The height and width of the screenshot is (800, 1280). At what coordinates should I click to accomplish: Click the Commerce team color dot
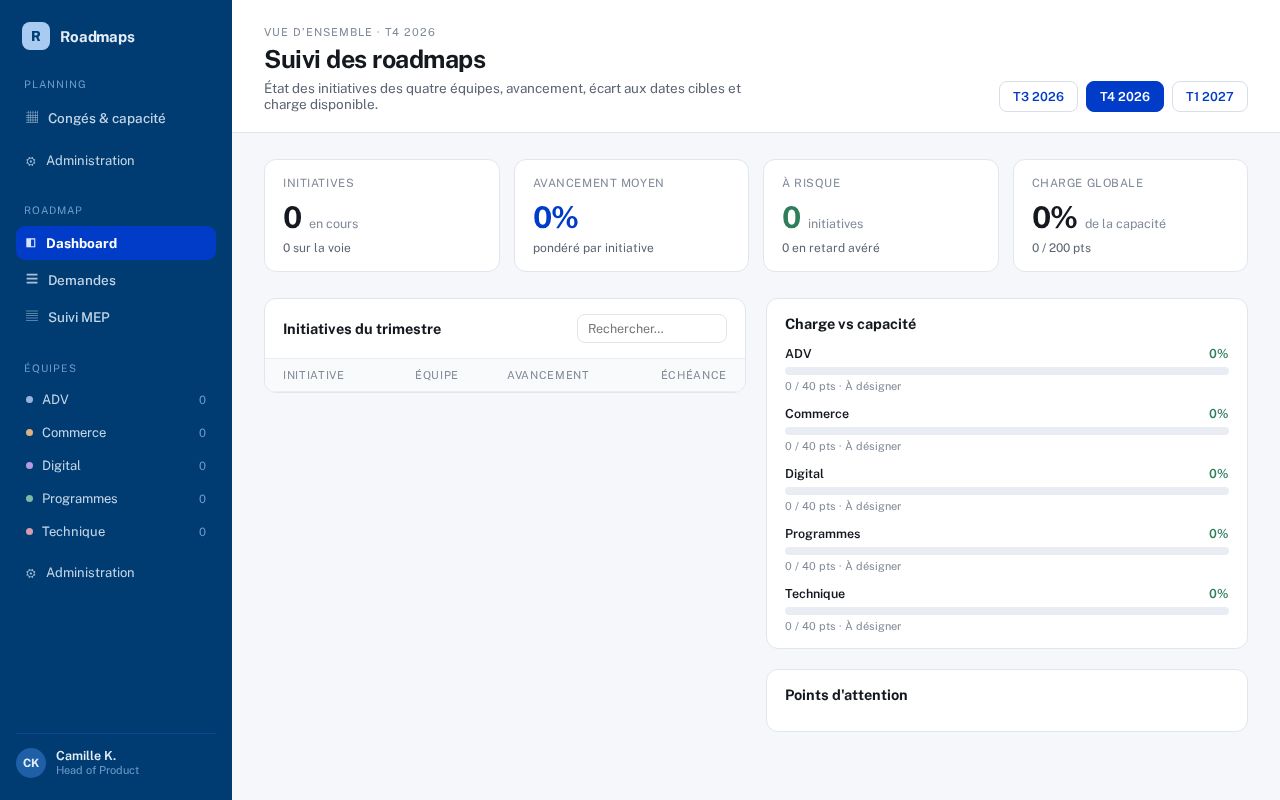click(30, 433)
